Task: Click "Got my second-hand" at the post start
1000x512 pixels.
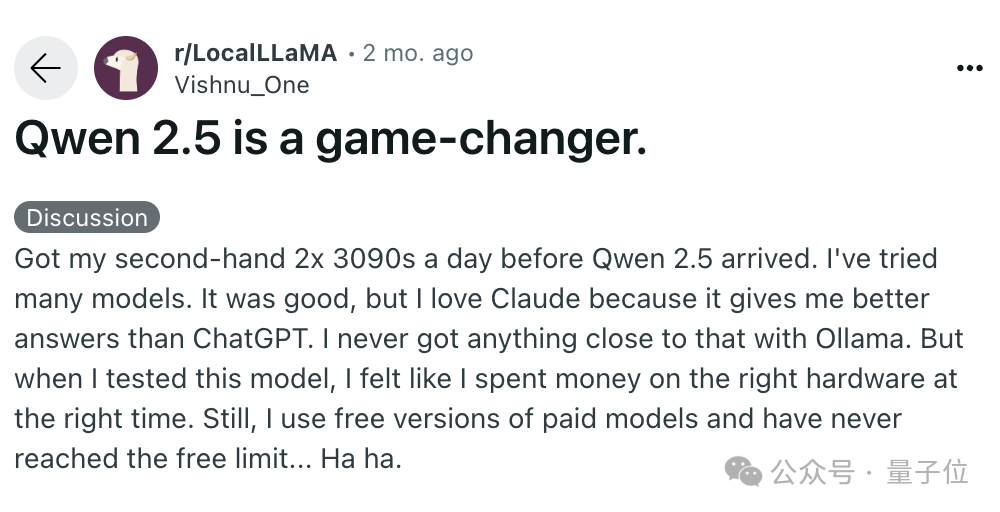Action: tap(150, 259)
